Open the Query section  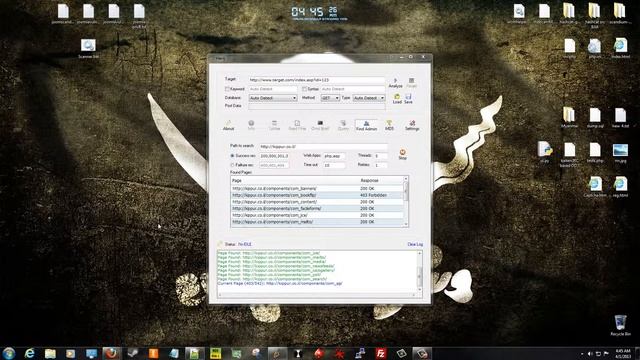[343, 125]
